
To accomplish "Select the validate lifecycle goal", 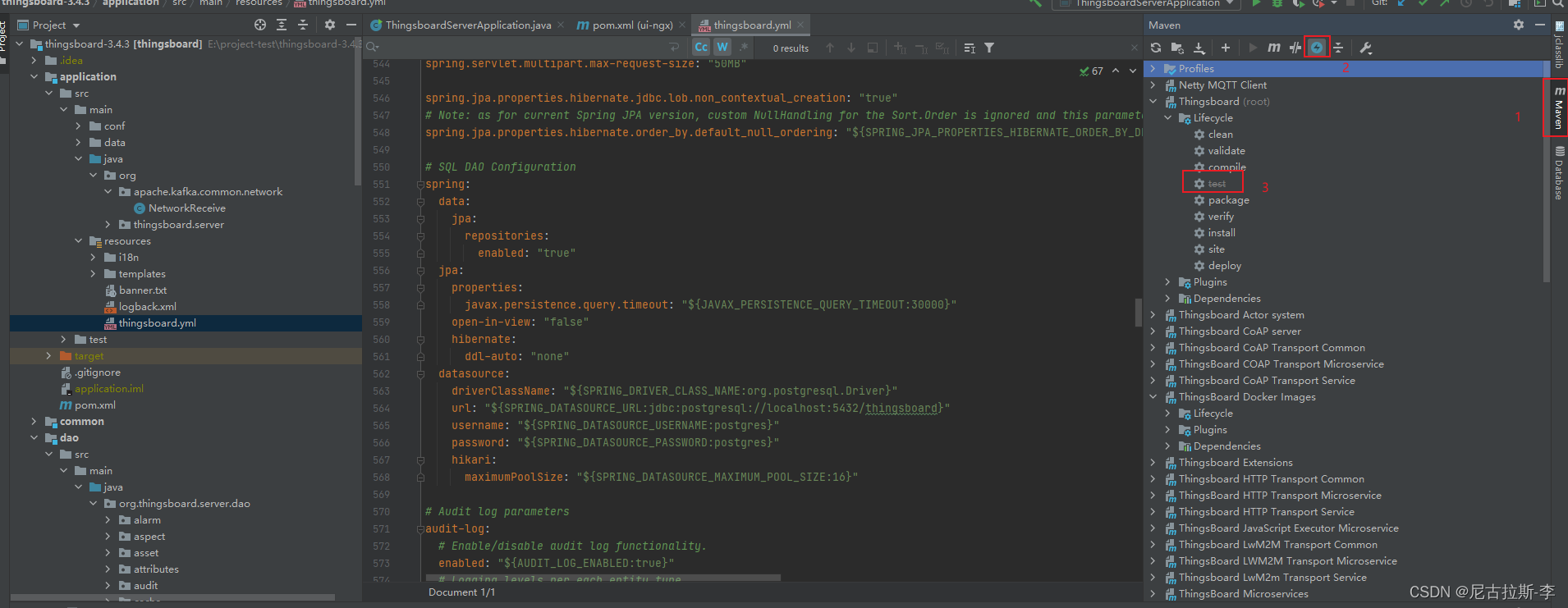I will (1219, 151).
